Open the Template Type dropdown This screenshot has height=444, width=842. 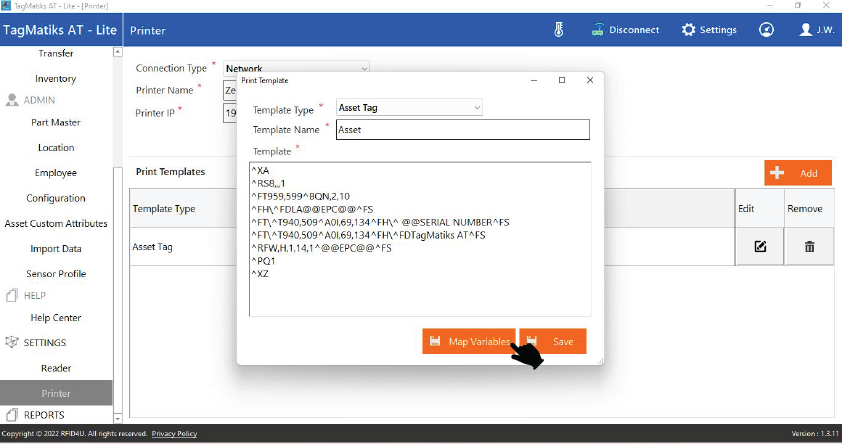tap(409, 107)
